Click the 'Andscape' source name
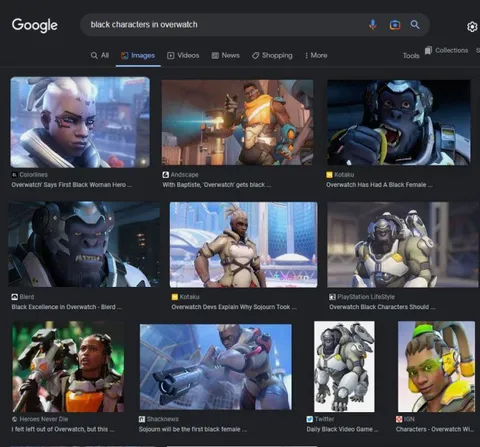Screen dimensions: 480x447 coord(184,175)
